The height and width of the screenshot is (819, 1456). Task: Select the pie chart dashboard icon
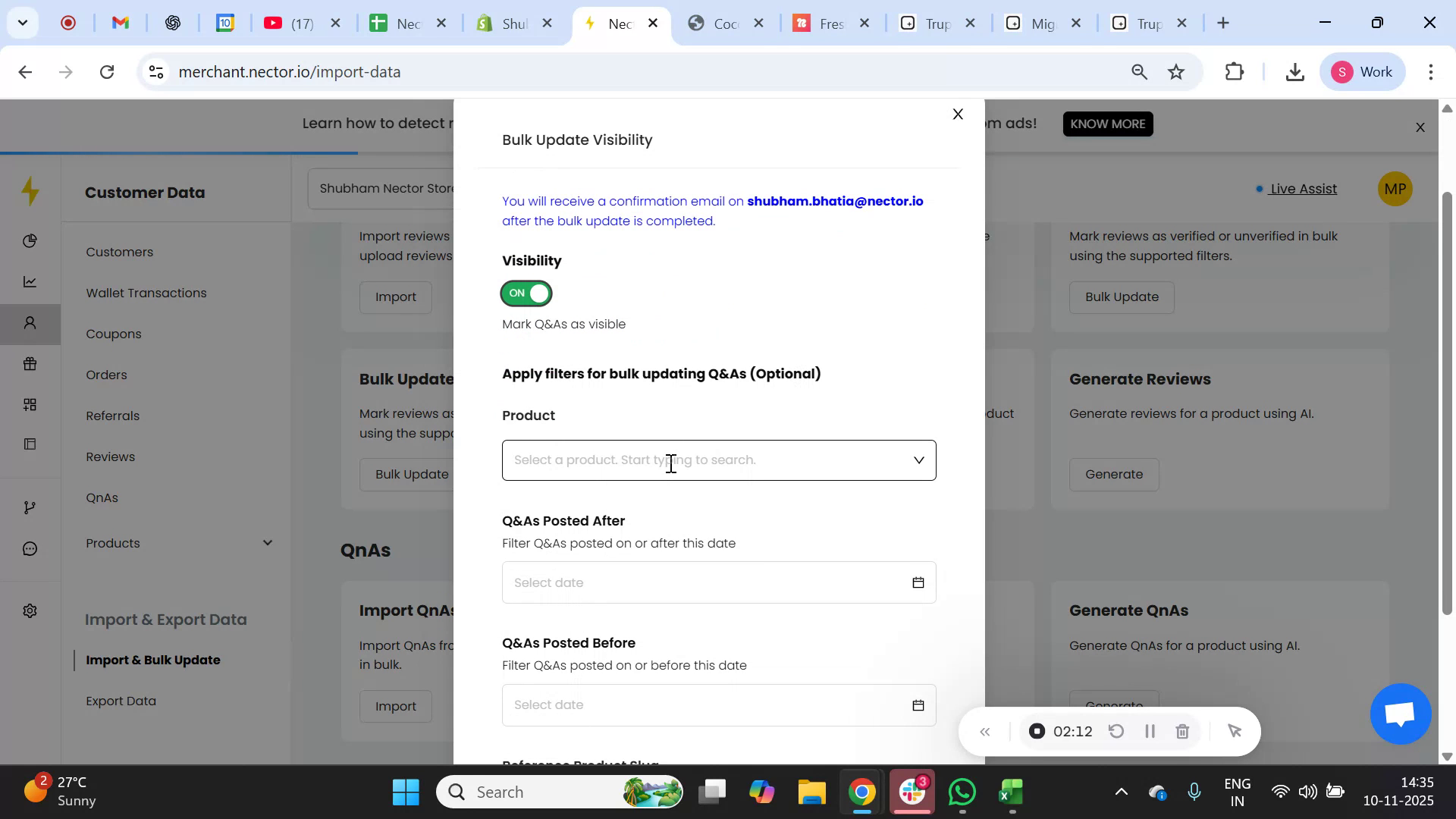30,241
